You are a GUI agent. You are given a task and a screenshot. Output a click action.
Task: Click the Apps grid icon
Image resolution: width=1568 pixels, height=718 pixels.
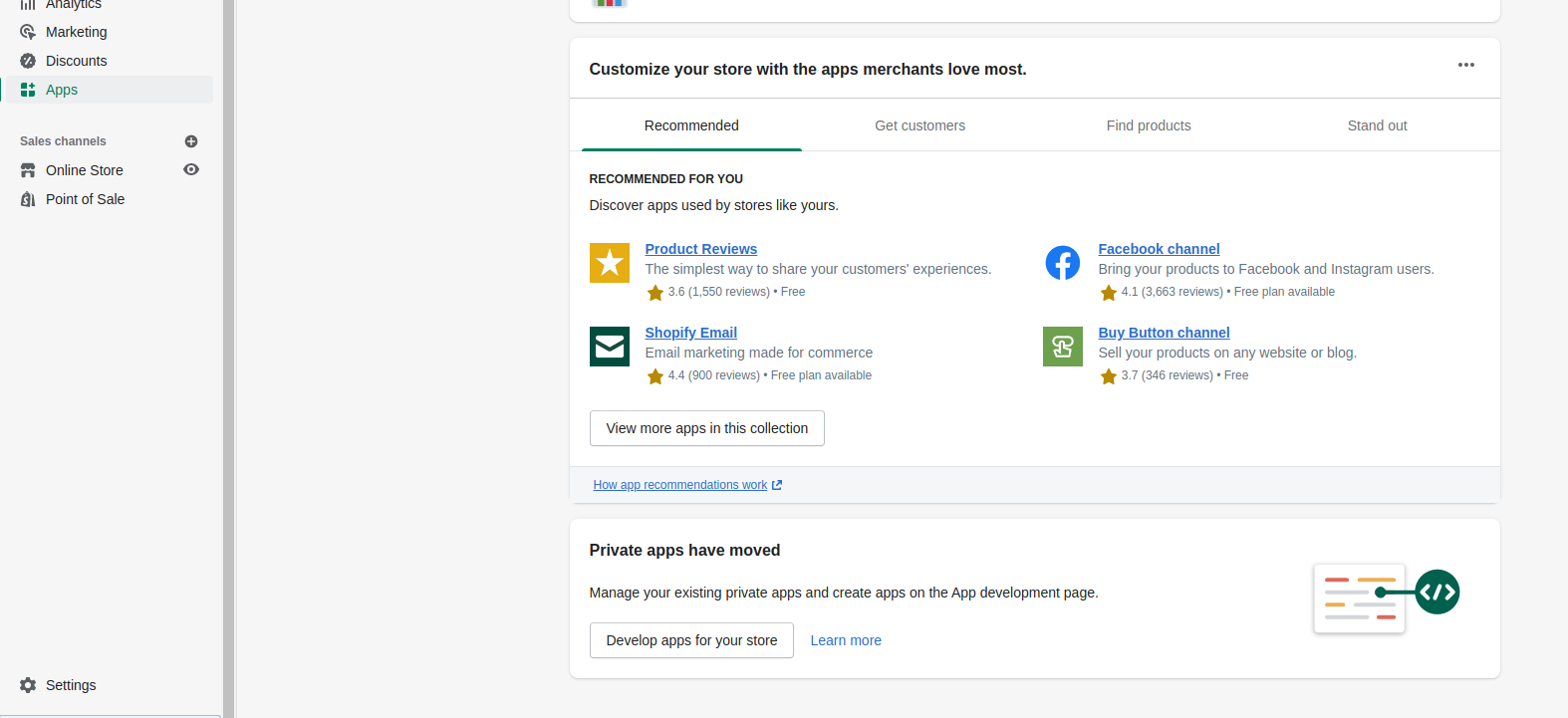tap(28, 90)
